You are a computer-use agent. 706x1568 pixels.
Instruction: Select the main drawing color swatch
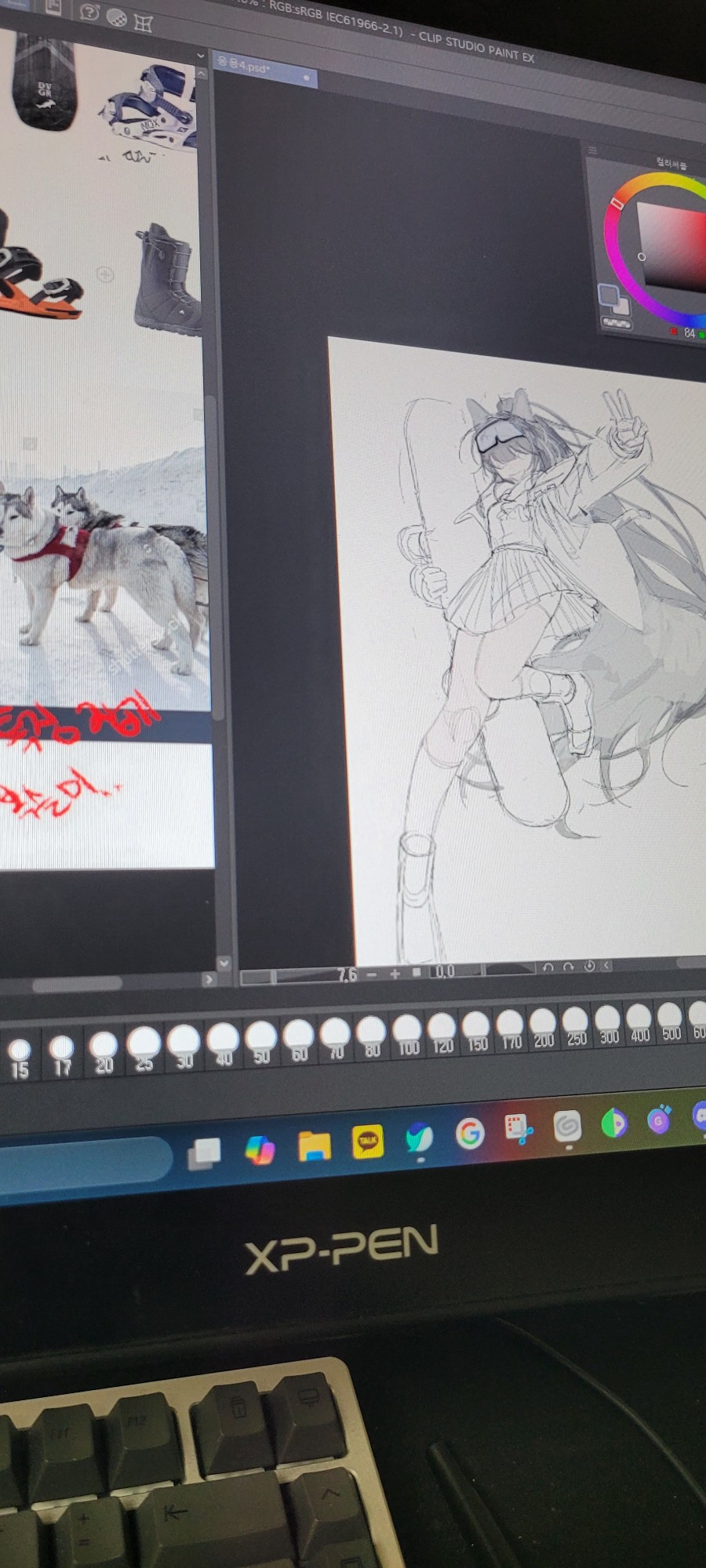(x=608, y=295)
